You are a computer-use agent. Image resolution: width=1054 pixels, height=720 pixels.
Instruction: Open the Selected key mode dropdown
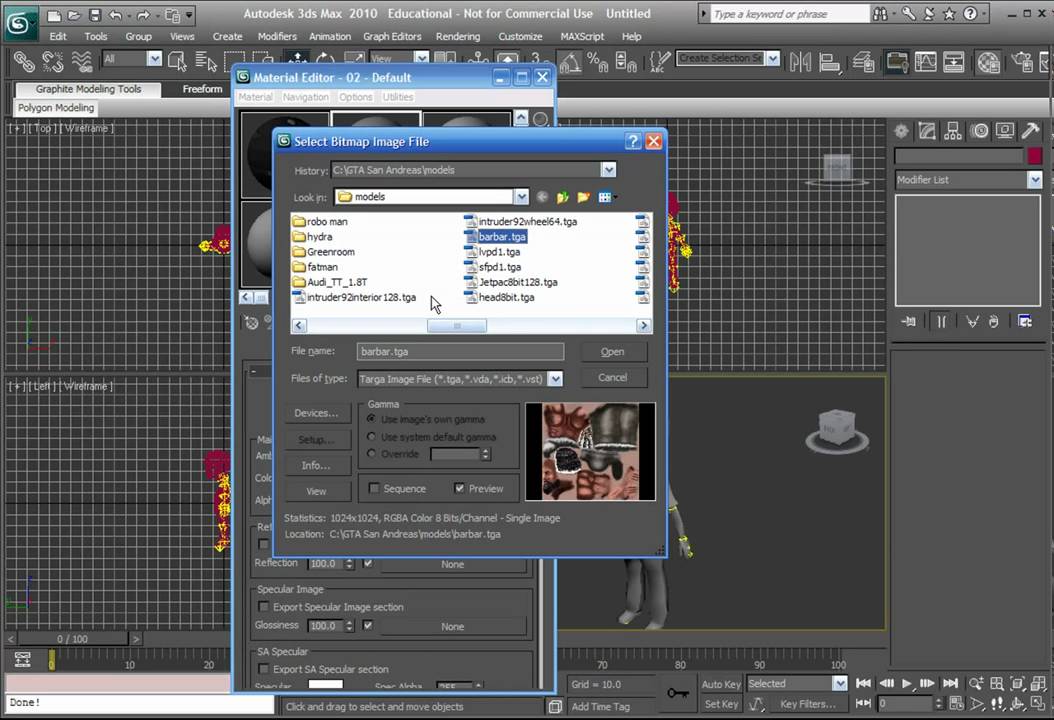click(x=840, y=684)
